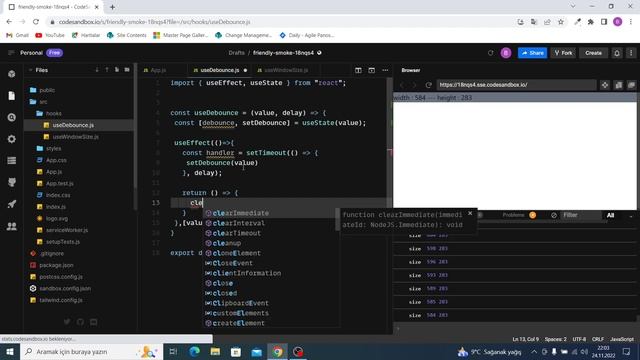The width and height of the screenshot is (640, 360).
Task: Open File Explorer from the taskbar
Action: 215,351
